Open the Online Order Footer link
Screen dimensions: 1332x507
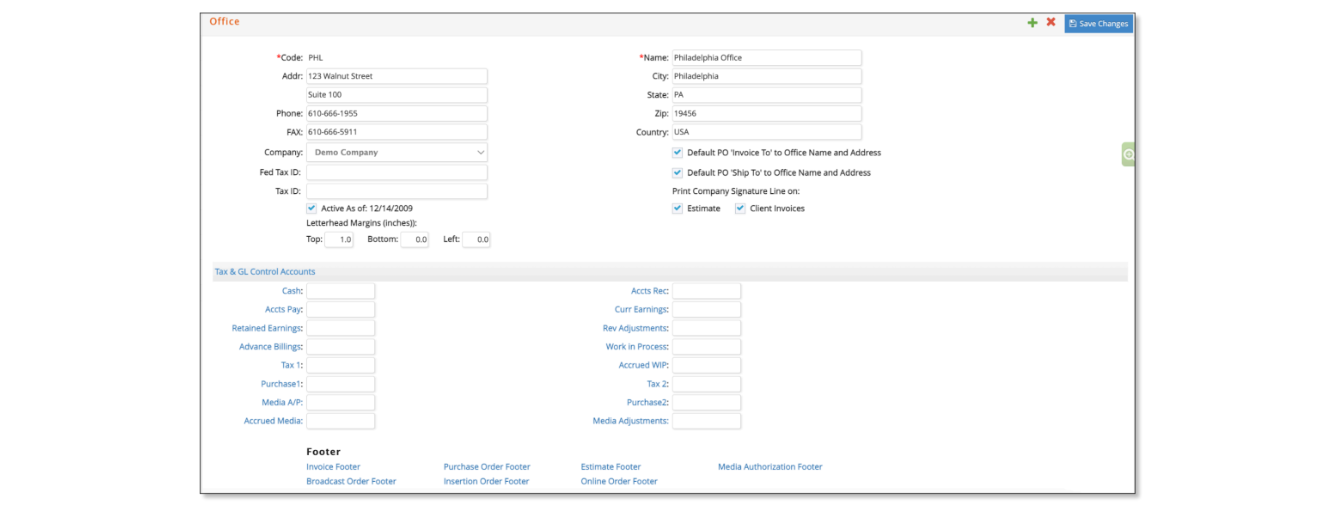[619, 481]
